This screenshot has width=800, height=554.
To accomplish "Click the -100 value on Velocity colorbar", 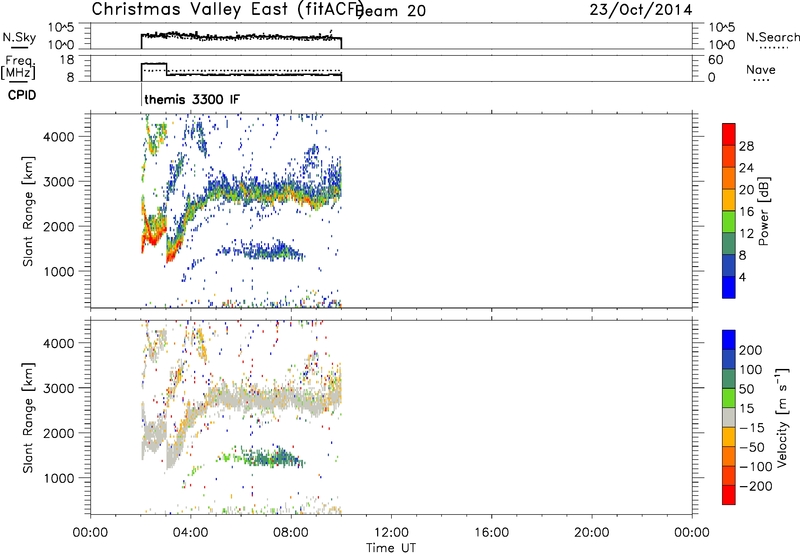I will pyautogui.click(x=756, y=467).
